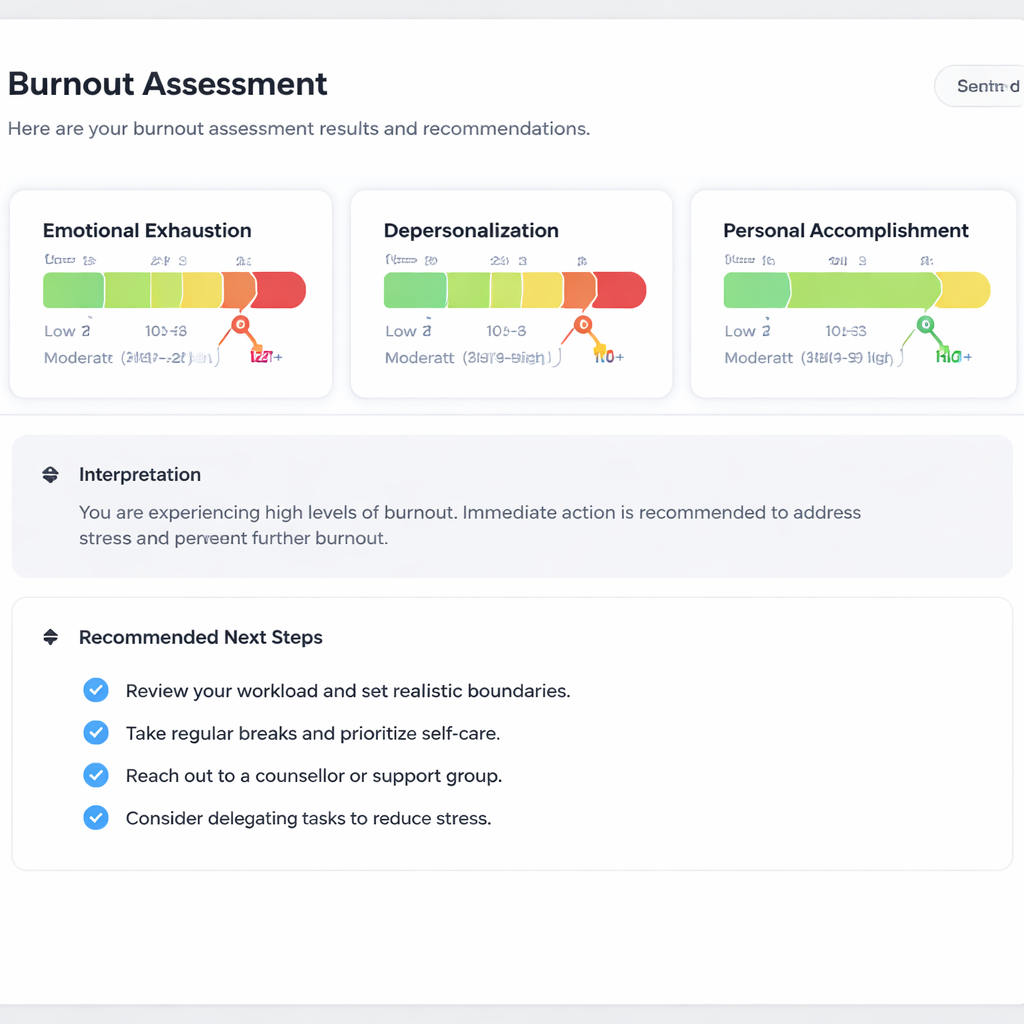Toggle completion of regular breaks recommendation
Viewport: 1024px width, 1024px height.
(96, 732)
